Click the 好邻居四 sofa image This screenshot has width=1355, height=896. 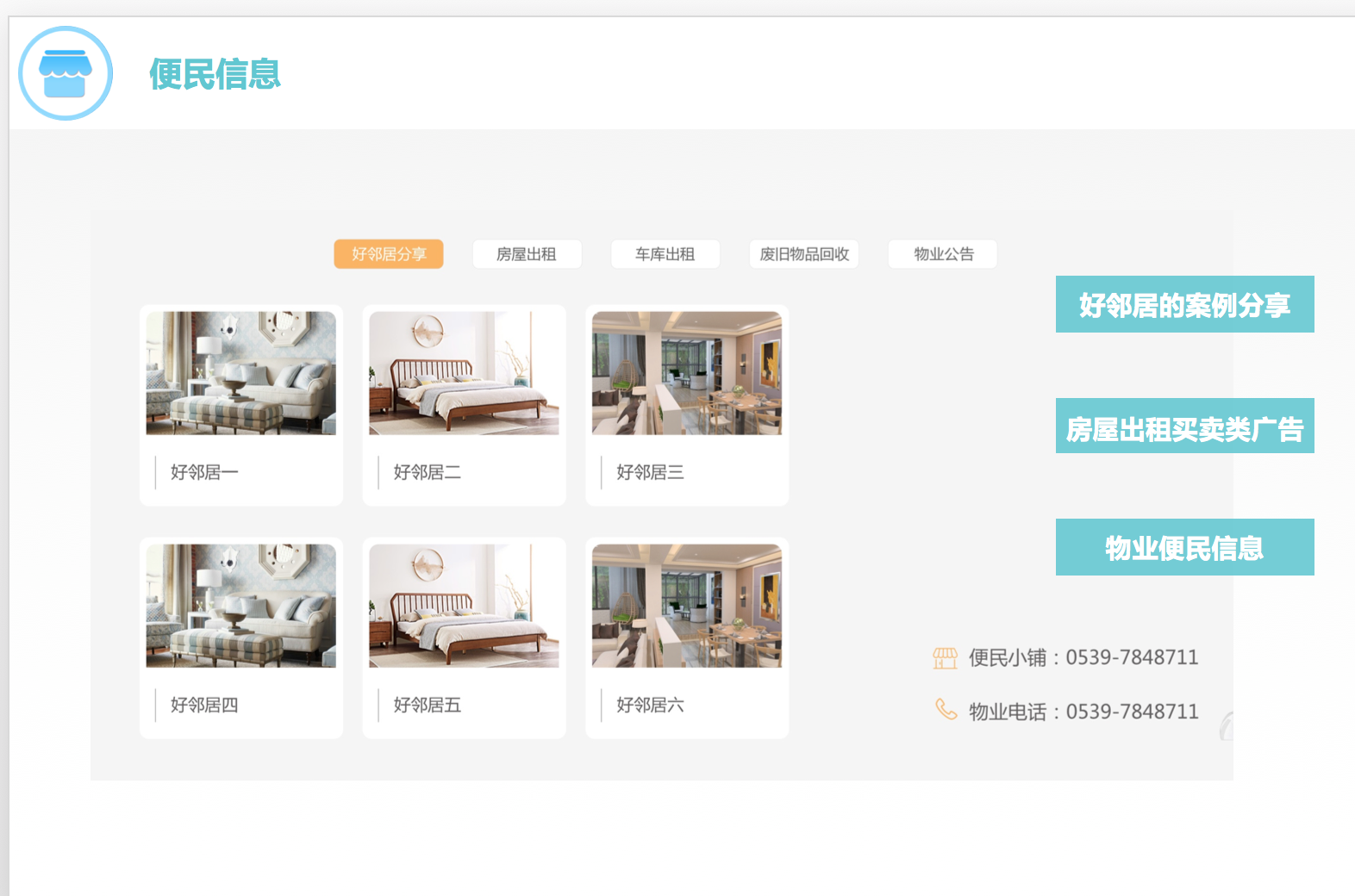pos(241,606)
